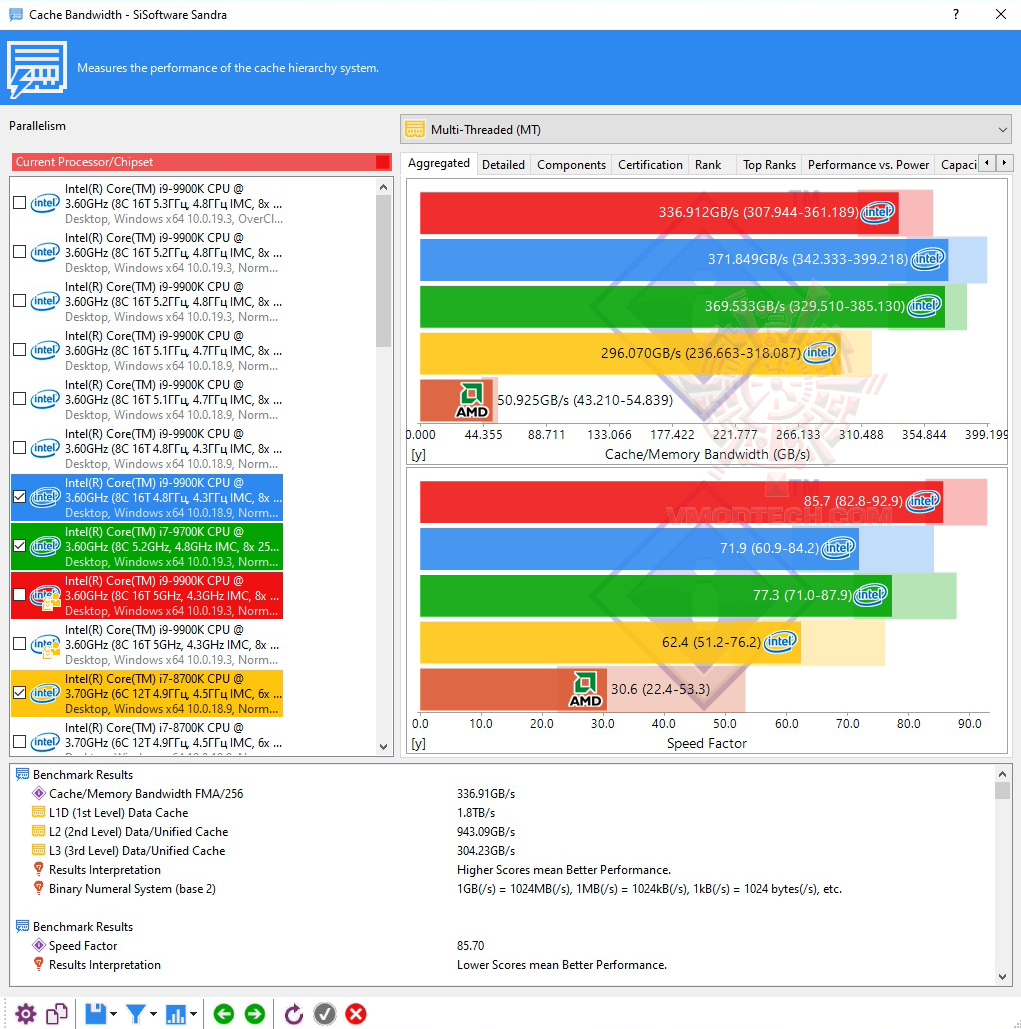
Task: Close the Cache Bandwidth window
Action: (1001, 14)
